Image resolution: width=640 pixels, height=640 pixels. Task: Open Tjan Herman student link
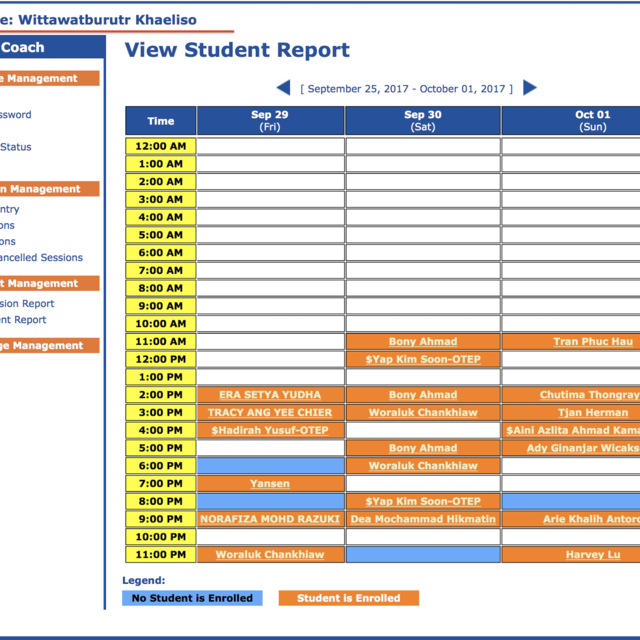(x=593, y=413)
